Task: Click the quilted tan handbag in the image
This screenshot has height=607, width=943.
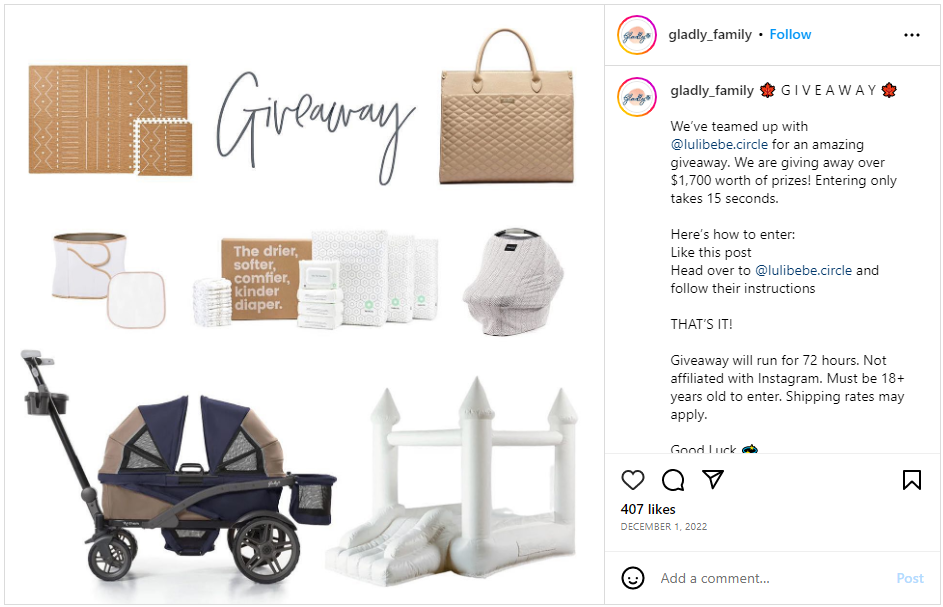Action: pos(507,106)
